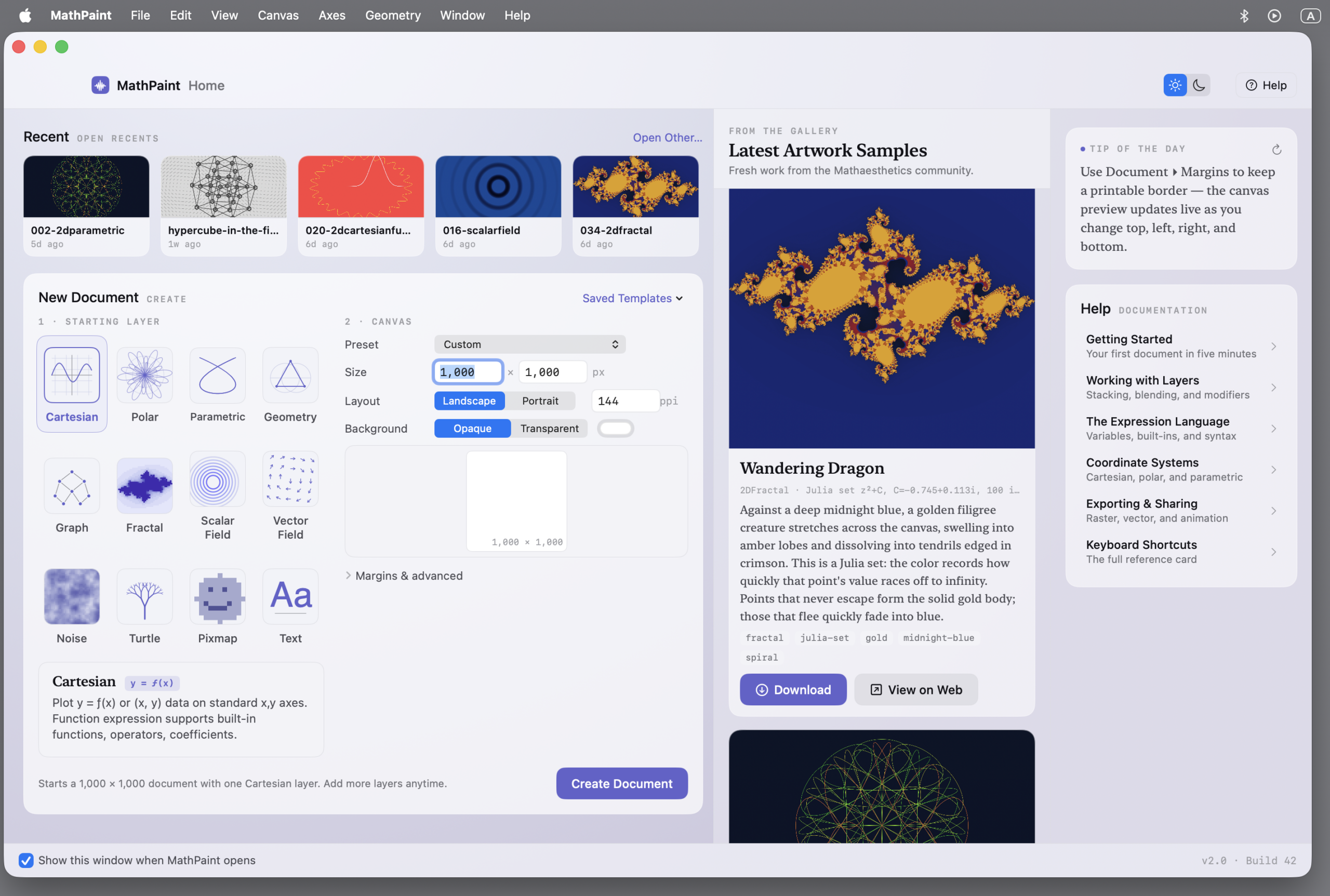1330x896 pixels.
Task: Expand Margins & advanced section
Action: click(x=404, y=576)
